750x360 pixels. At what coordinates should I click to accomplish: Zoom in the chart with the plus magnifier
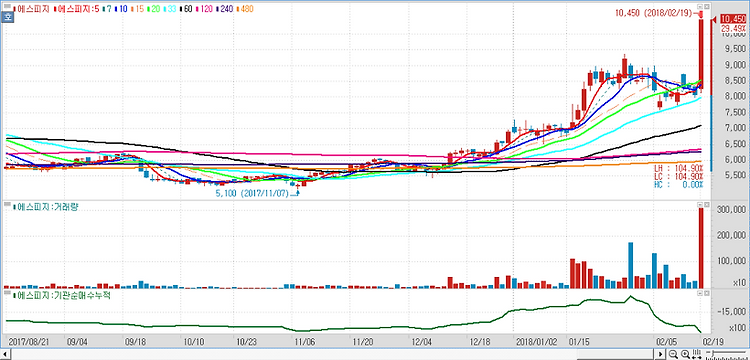click(x=685, y=354)
